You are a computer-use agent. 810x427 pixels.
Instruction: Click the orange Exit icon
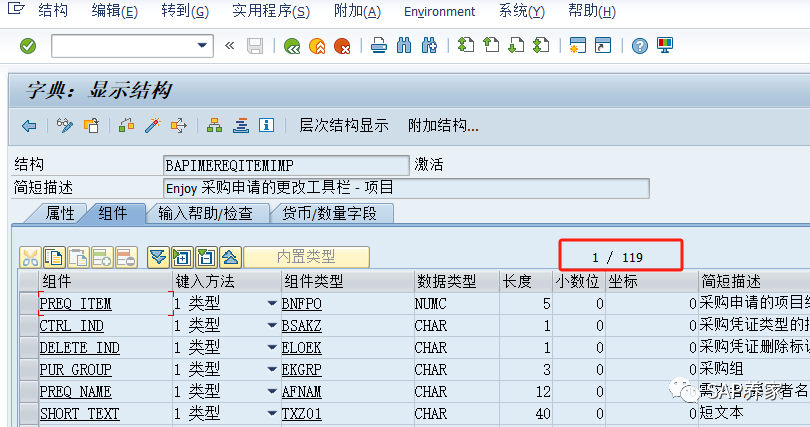click(317, 46)
